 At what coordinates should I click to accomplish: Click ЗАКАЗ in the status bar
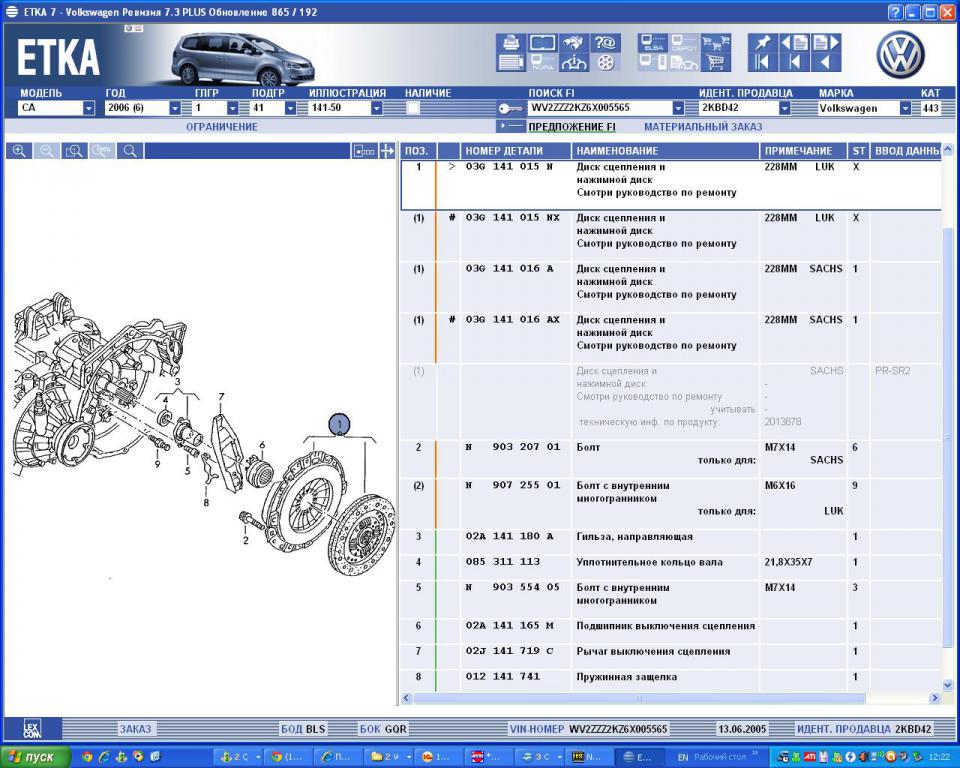(135, 729)
